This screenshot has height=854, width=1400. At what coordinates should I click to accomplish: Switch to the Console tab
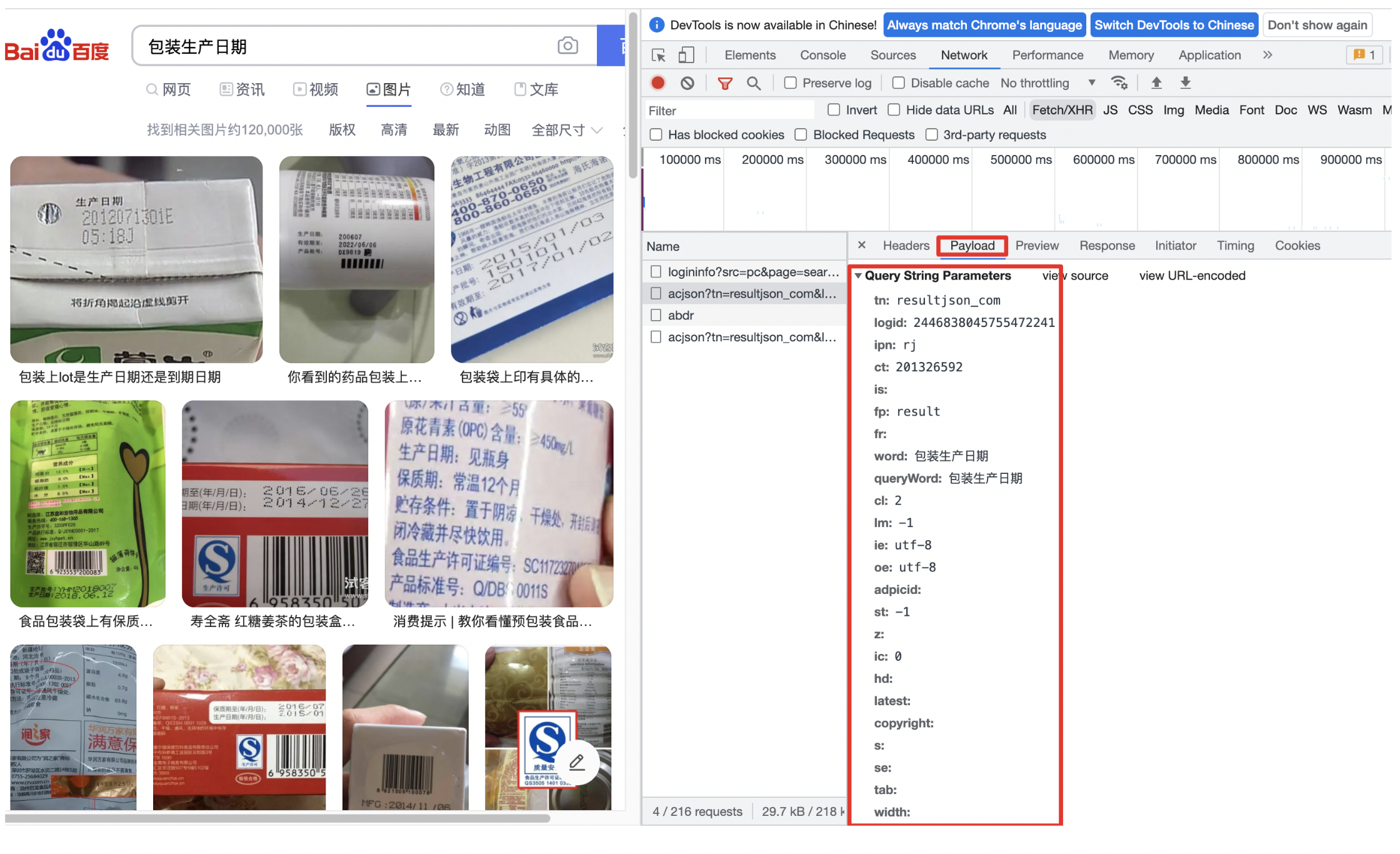(x=822, y=55)
